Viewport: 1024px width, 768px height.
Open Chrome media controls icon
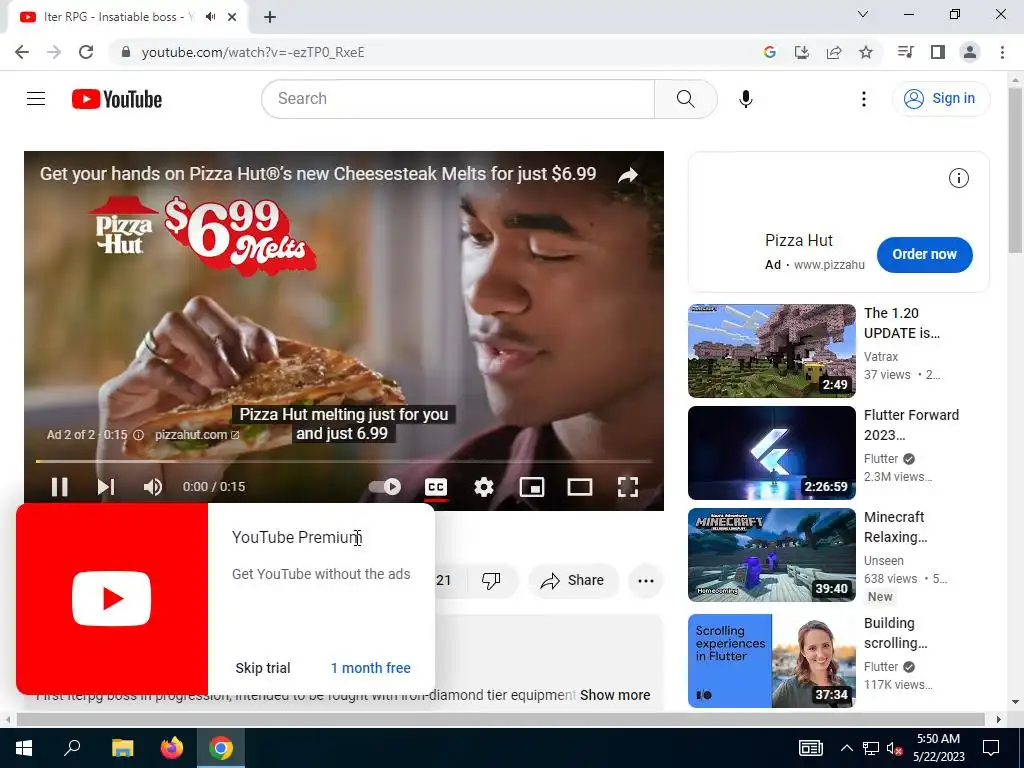[x=905, y=52]
